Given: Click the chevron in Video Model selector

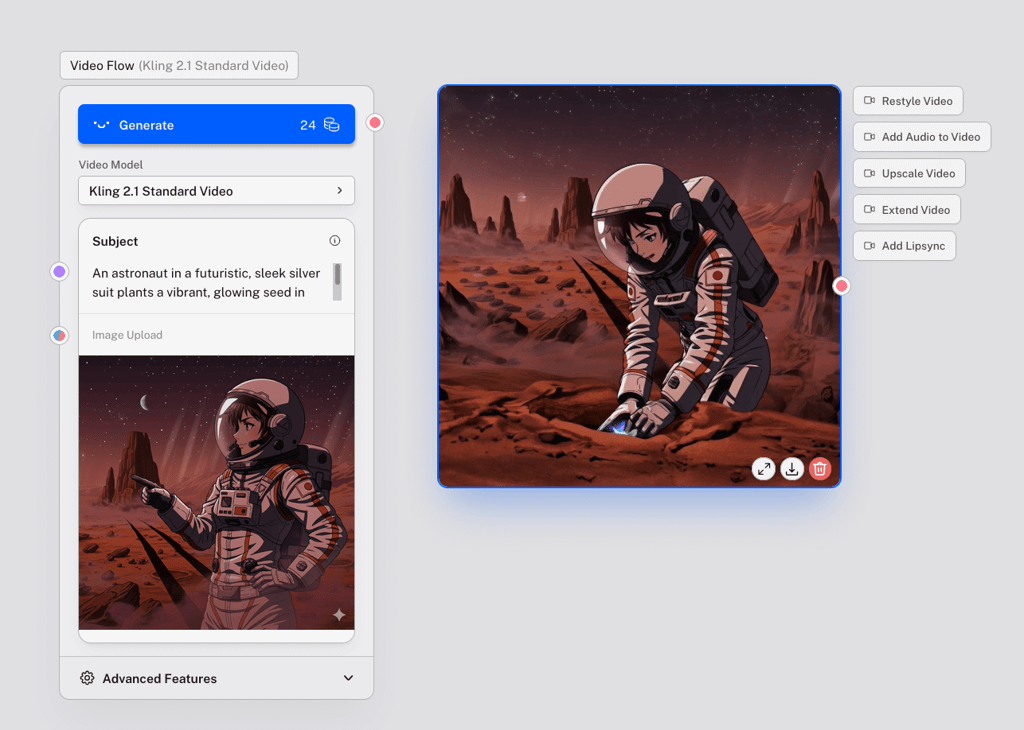Looking at the screenshot, I should click(x=340, y=191).
